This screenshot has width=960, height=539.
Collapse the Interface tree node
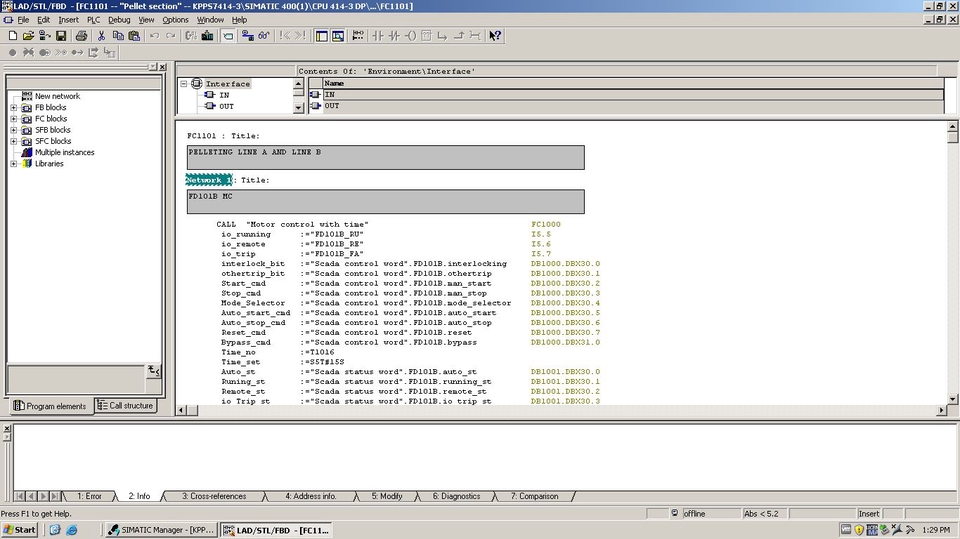point(184,84)
